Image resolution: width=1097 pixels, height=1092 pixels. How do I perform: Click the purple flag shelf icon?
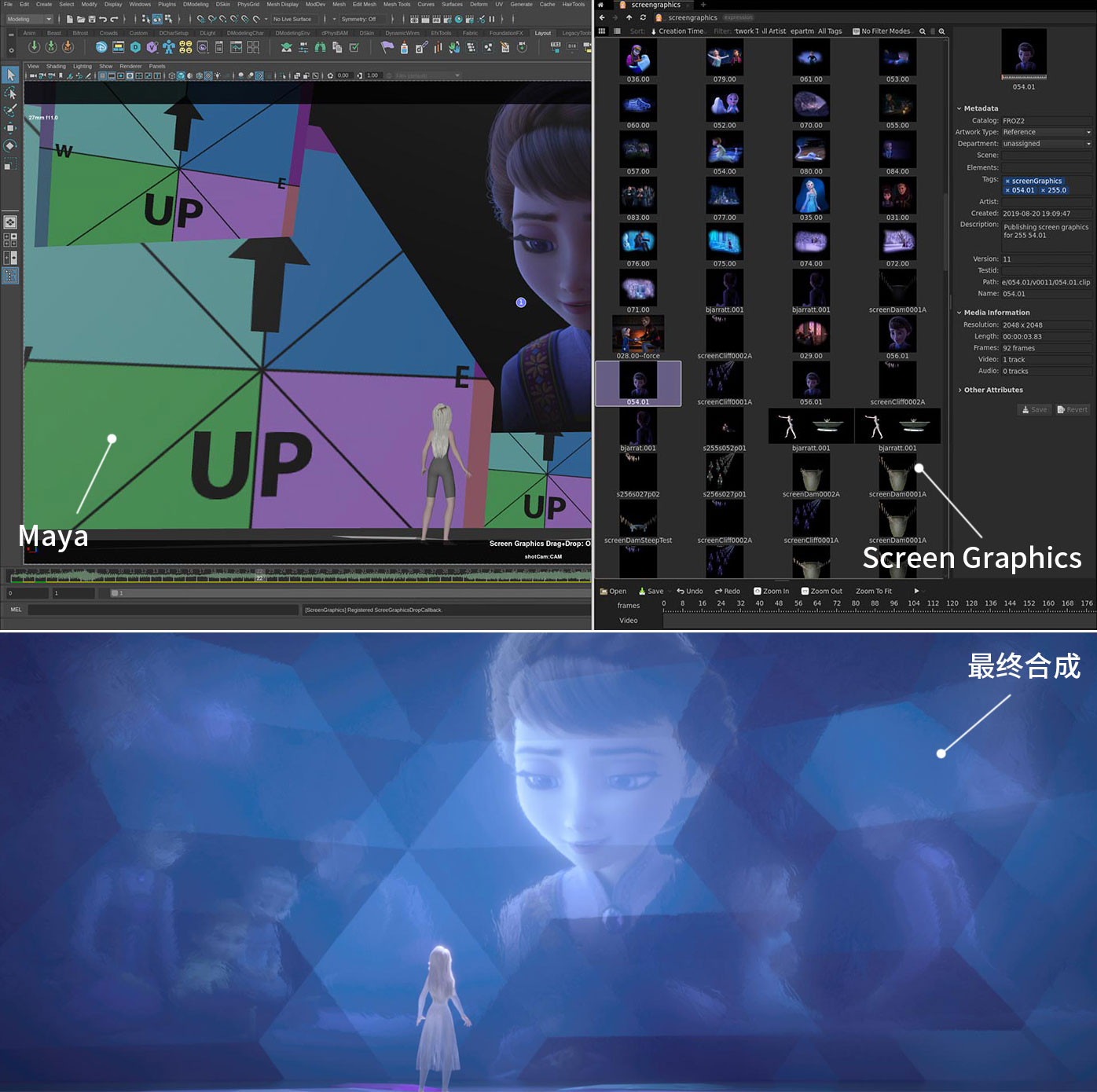click(387, 47)
